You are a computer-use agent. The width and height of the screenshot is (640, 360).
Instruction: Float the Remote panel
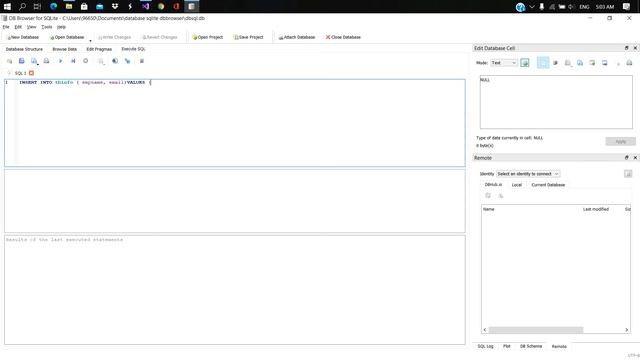coord(627,158)
